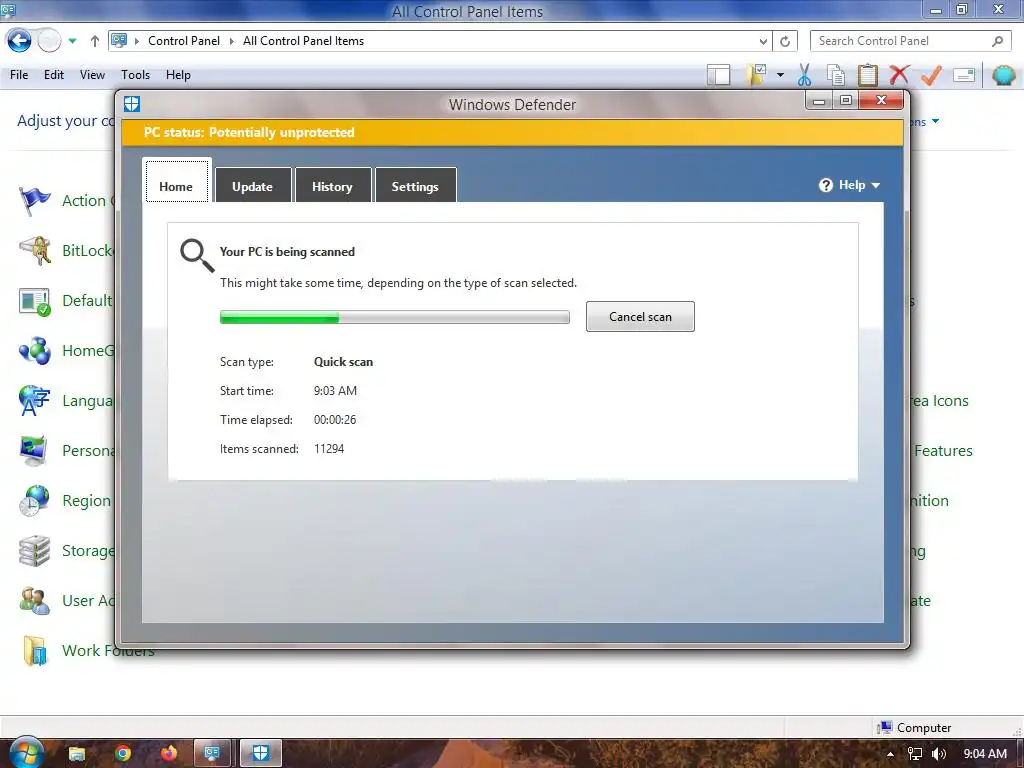Click the Paste clipboard toolbar icon
This screenshot has width=1024, height=768.
click(x=867, y=75)
